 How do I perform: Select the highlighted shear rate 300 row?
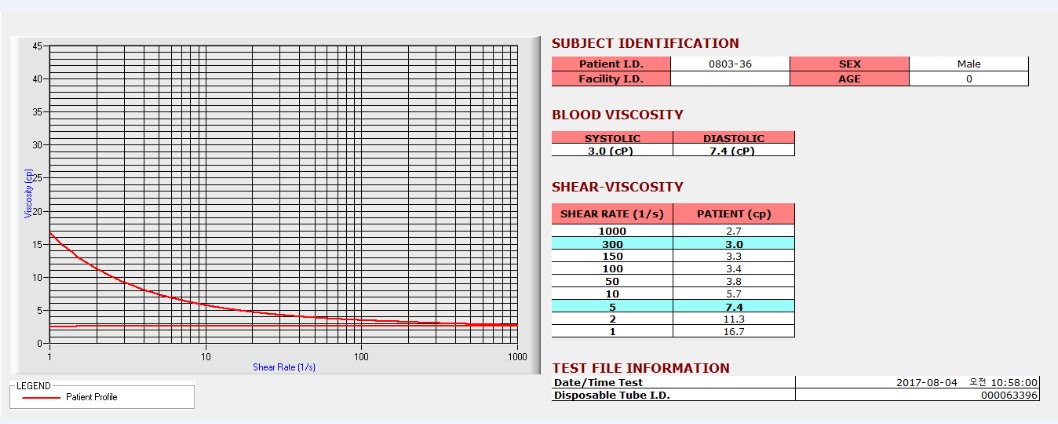click(x=673, y=244)
